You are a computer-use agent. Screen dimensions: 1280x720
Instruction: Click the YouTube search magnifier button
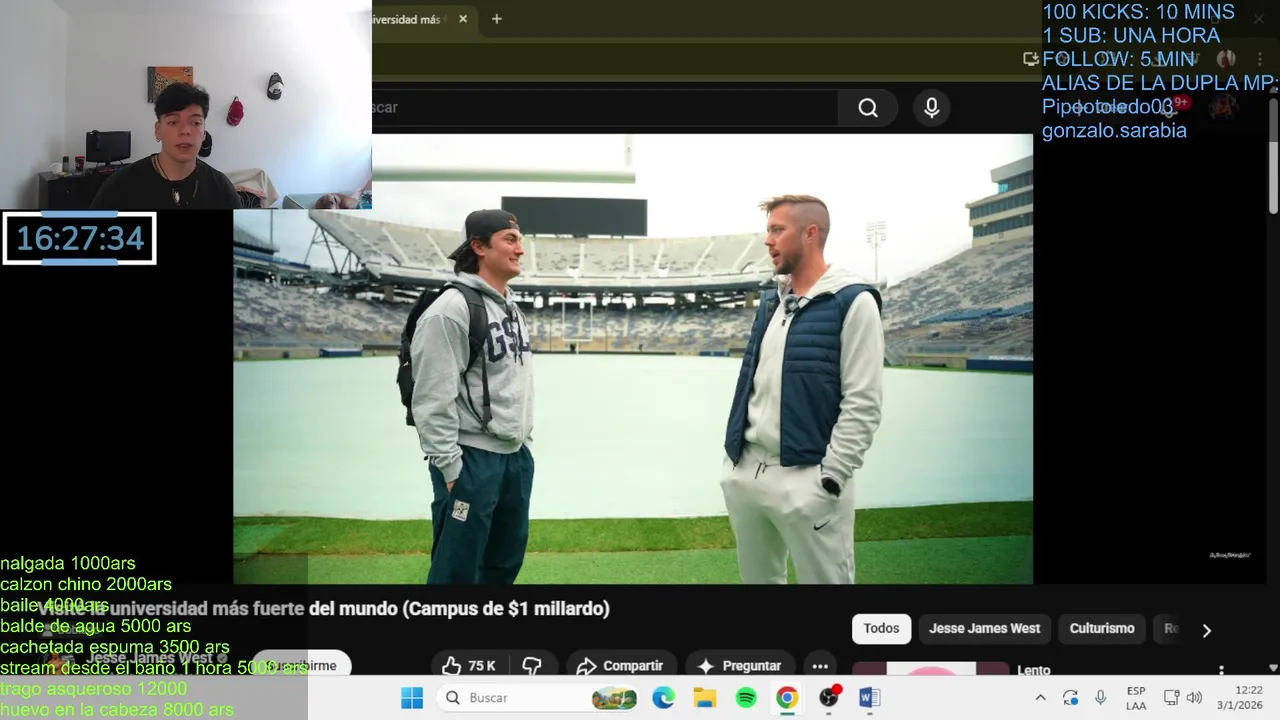868,108
